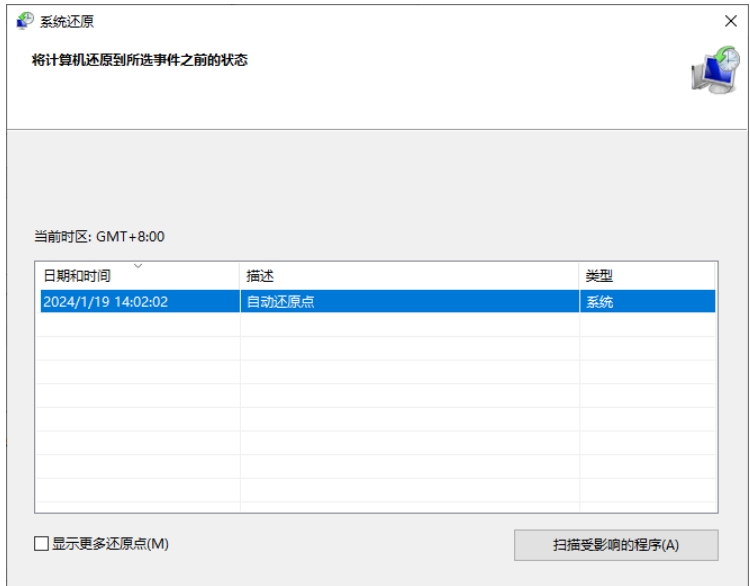Click the heading 将计算机还原到所选事件之前的状态
Image resolution: width=750 pixels, height=586 pixels.
point(140,60)
